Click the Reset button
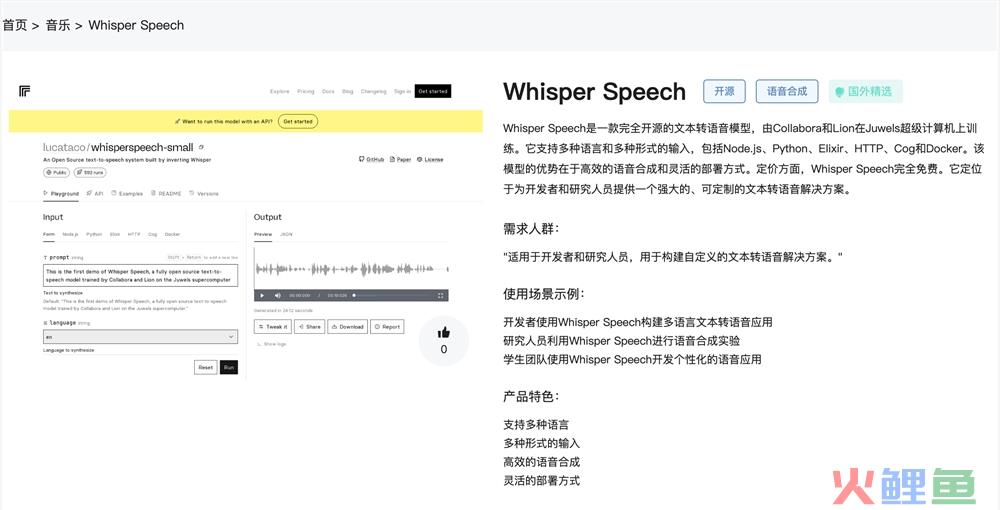The image size is (1000, 510). (x=205, y=367)
